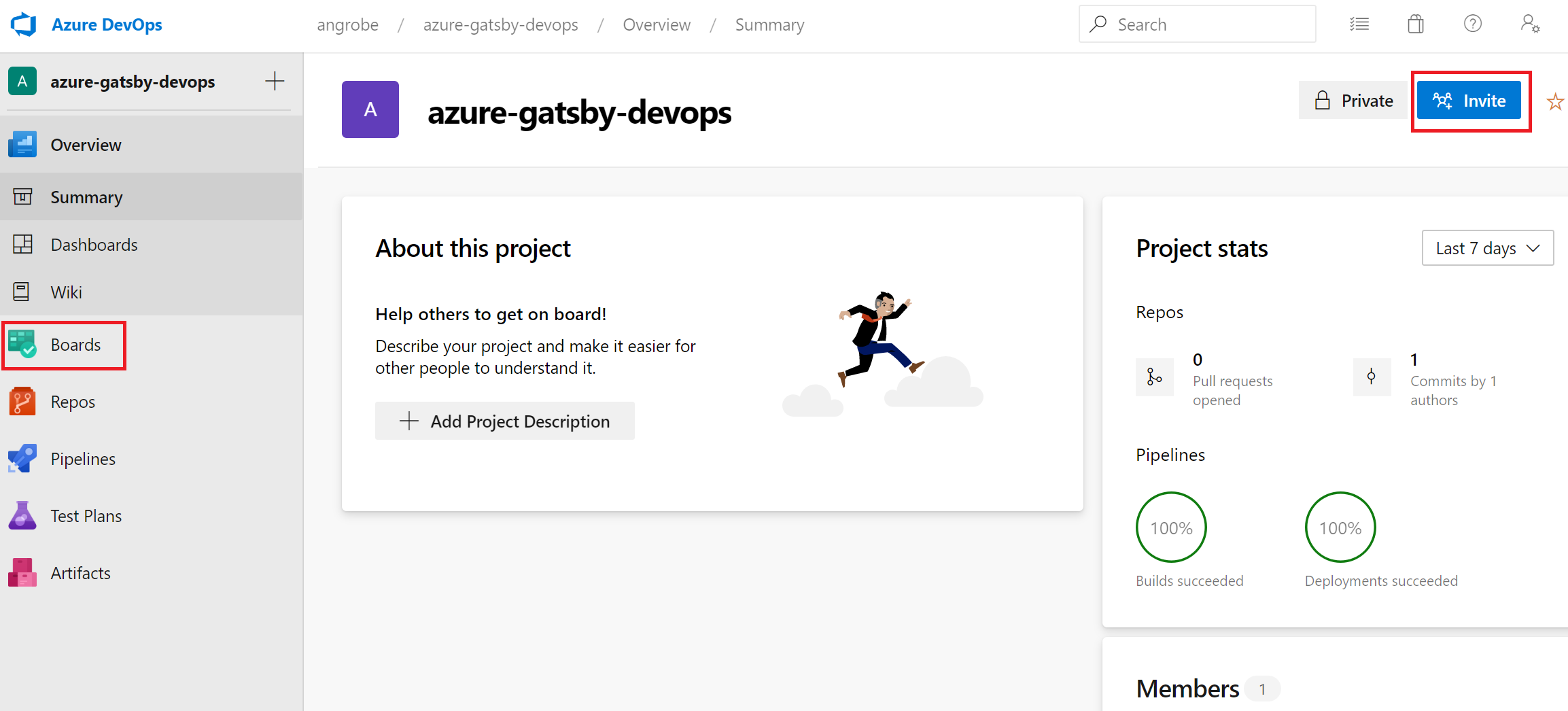Open the Artifacts section

tap(80, 572)
